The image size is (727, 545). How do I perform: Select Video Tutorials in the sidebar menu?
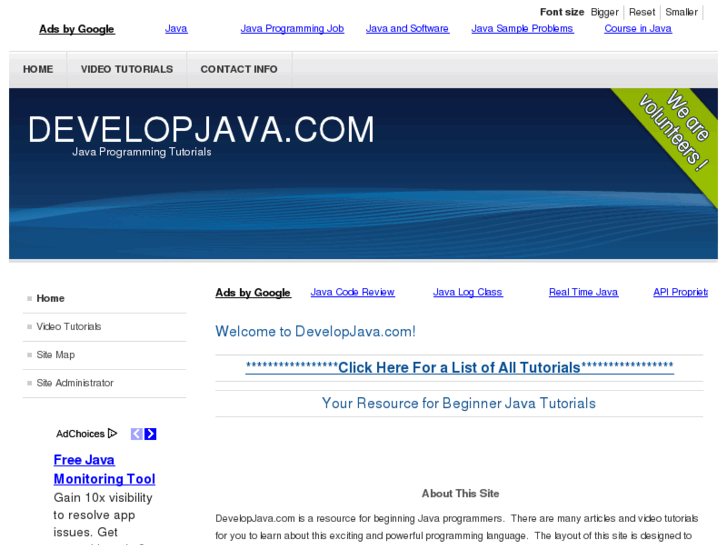pyautogui.click(x=69, y=327)
